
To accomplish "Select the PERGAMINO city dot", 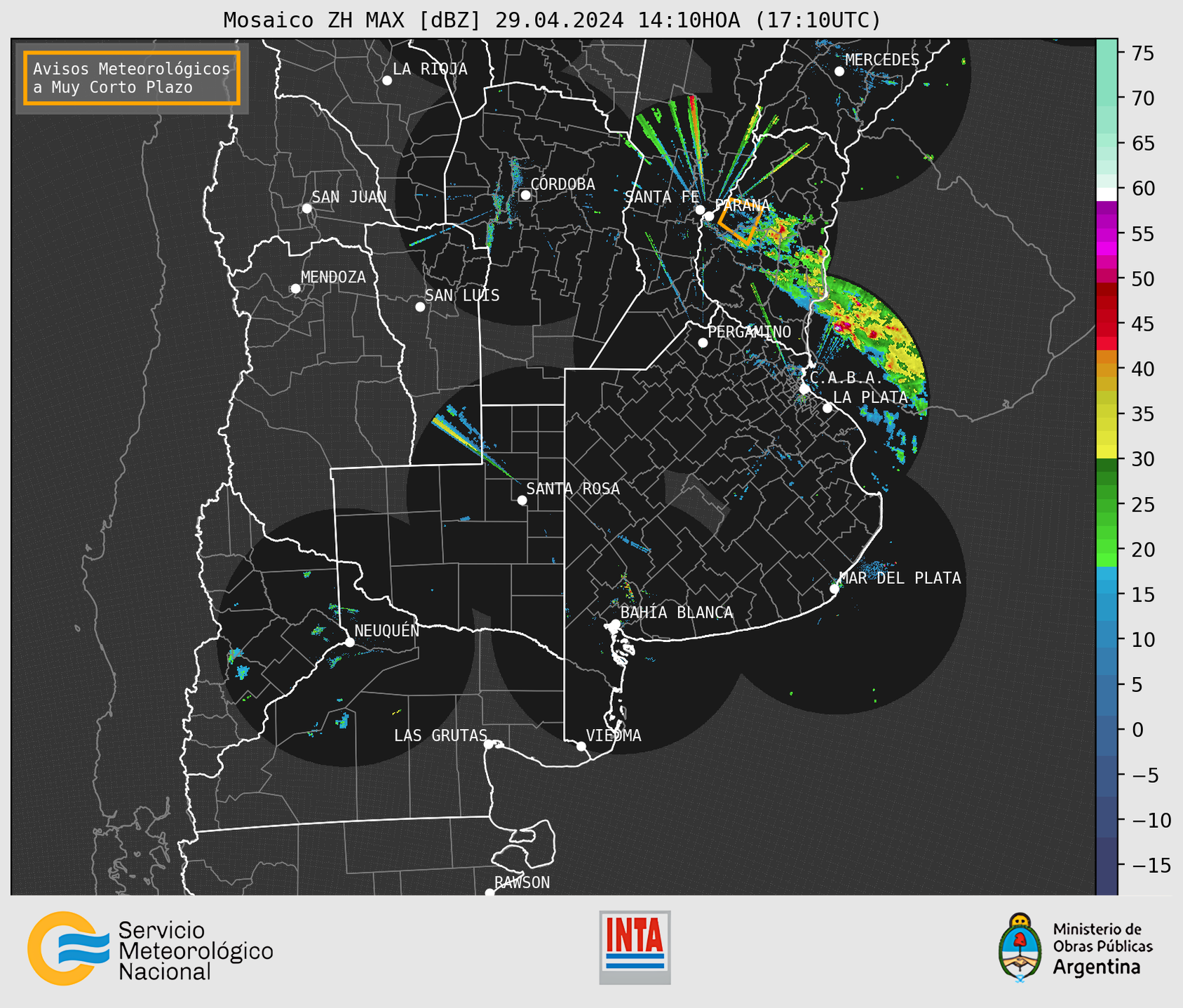I will click(x=703, y=343).
